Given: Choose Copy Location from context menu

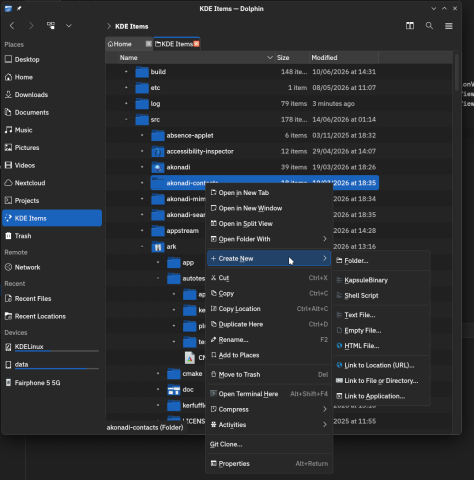Looking at the screenshot, I should 269,309.
